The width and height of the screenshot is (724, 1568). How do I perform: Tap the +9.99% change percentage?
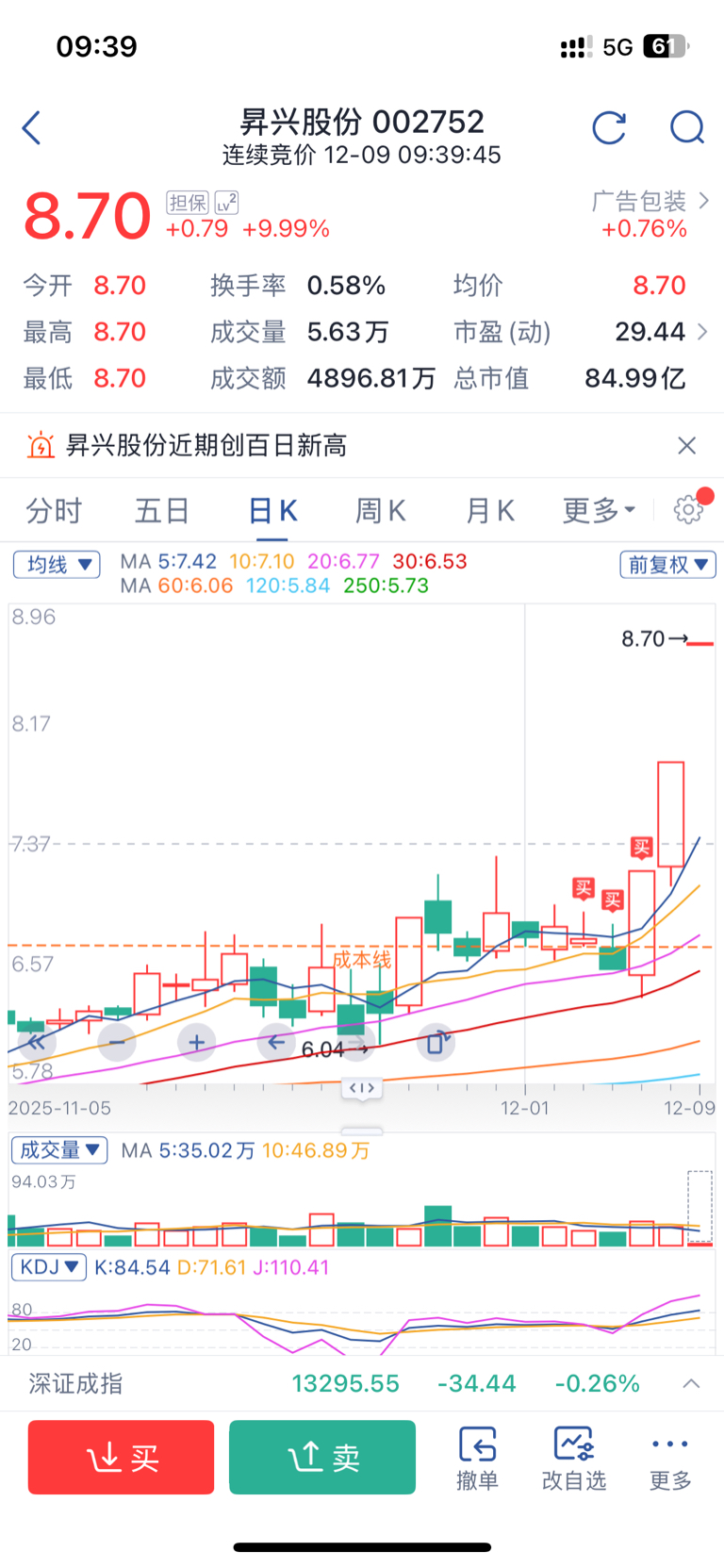coord(286,228)
